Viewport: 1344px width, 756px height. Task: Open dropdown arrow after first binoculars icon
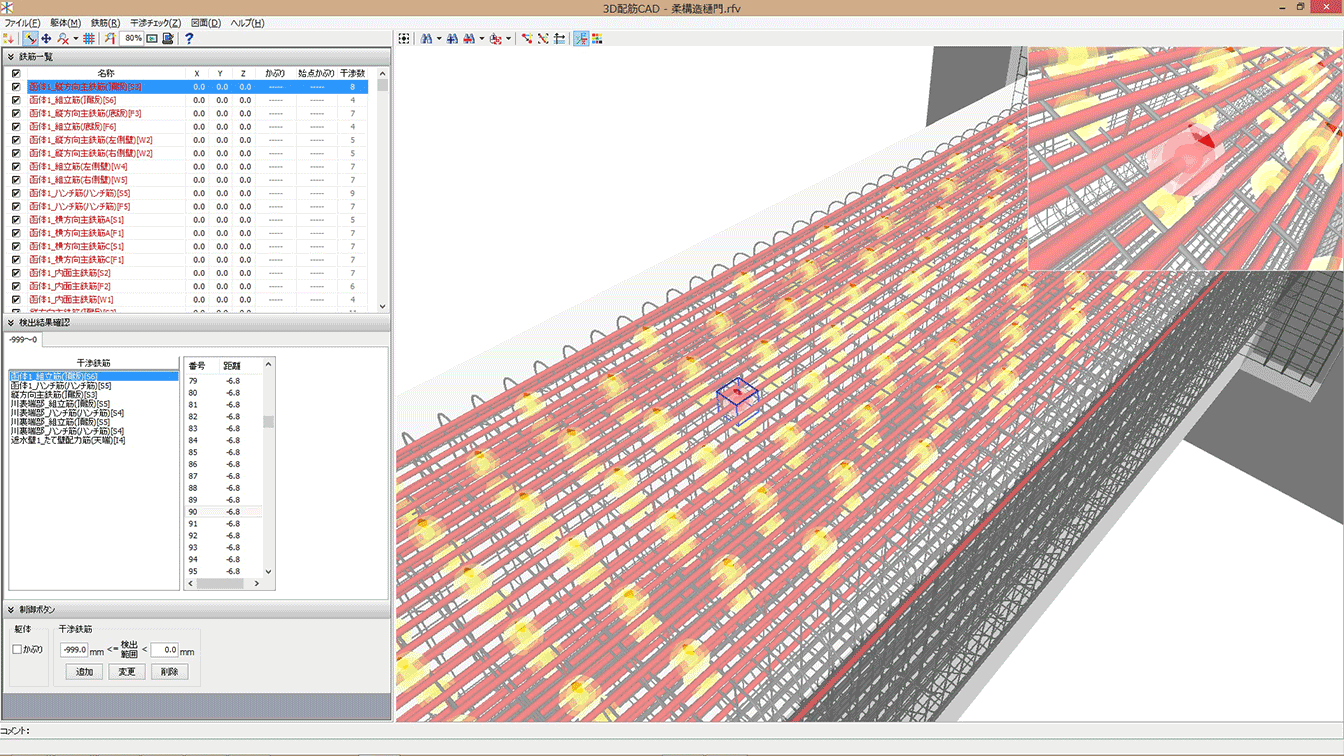(439, 39)
